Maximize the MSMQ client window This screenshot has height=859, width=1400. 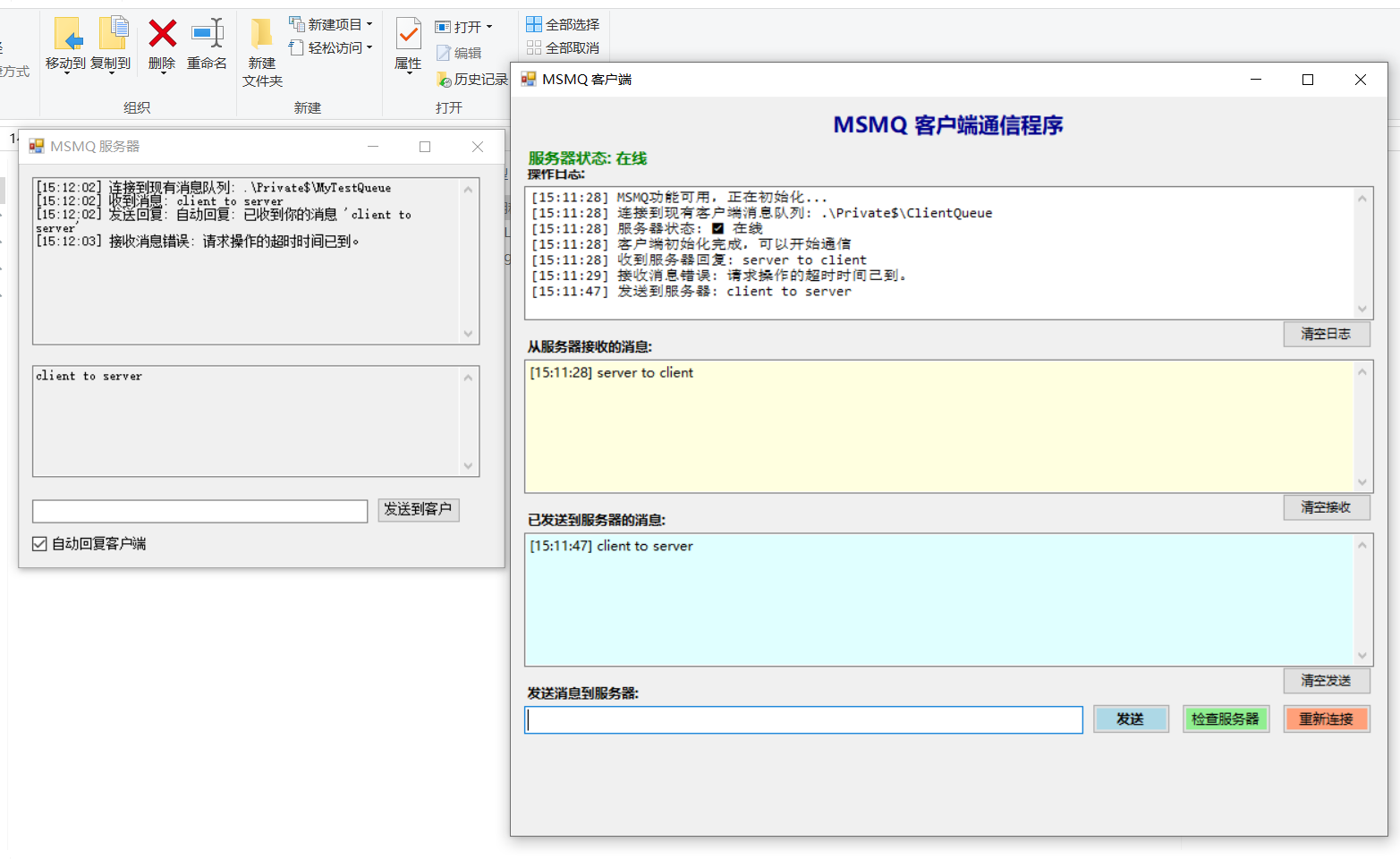tap(1308, 80)
